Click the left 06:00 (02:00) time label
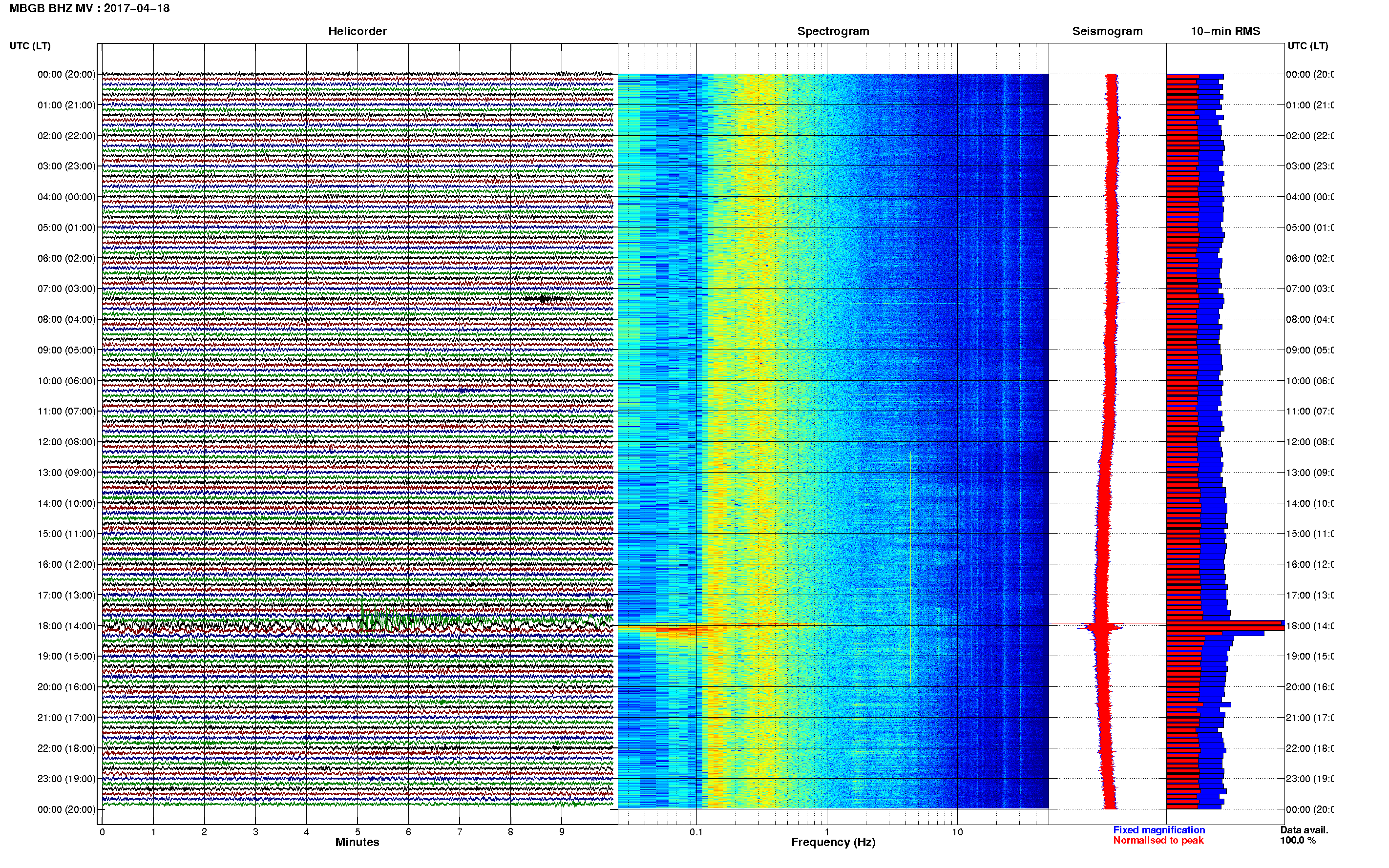The image size is (1389, 868). click(66, 258)
